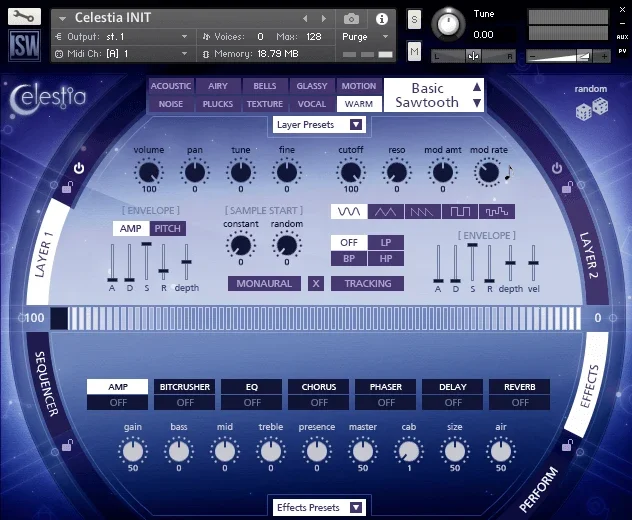
Task: Click the Effects lock icon
Action: pos(568,445)
